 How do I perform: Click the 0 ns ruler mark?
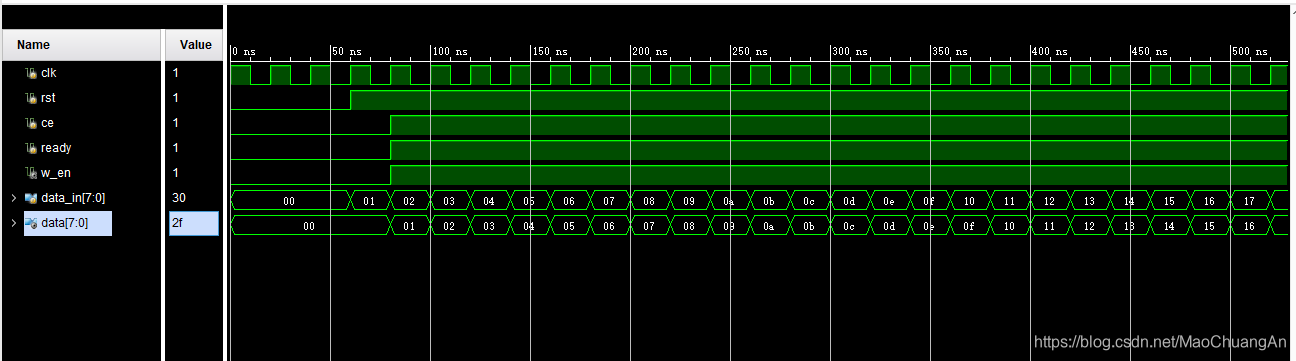(x=244, y=51)
